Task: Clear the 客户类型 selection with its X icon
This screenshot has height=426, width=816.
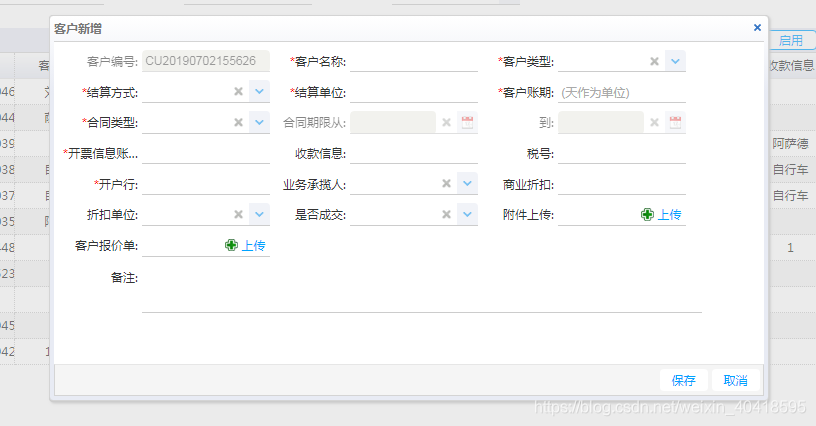Action: pyautogui.click(x=654, y=61)
